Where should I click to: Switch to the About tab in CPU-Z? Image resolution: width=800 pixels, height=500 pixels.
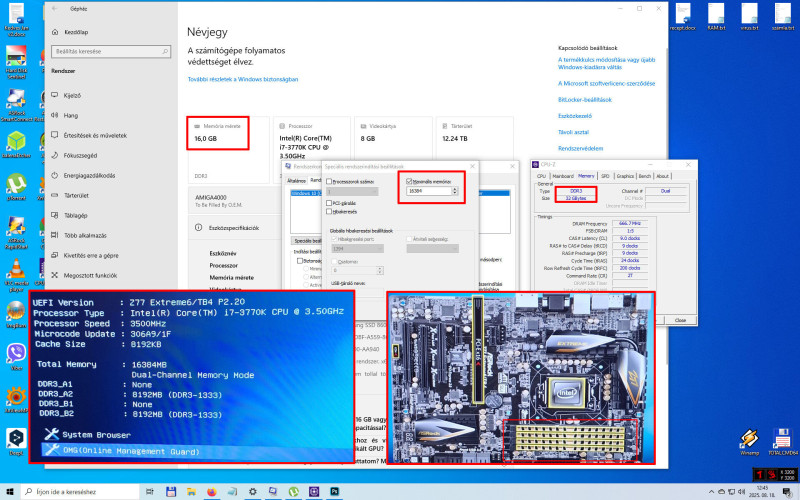point(662,176)
